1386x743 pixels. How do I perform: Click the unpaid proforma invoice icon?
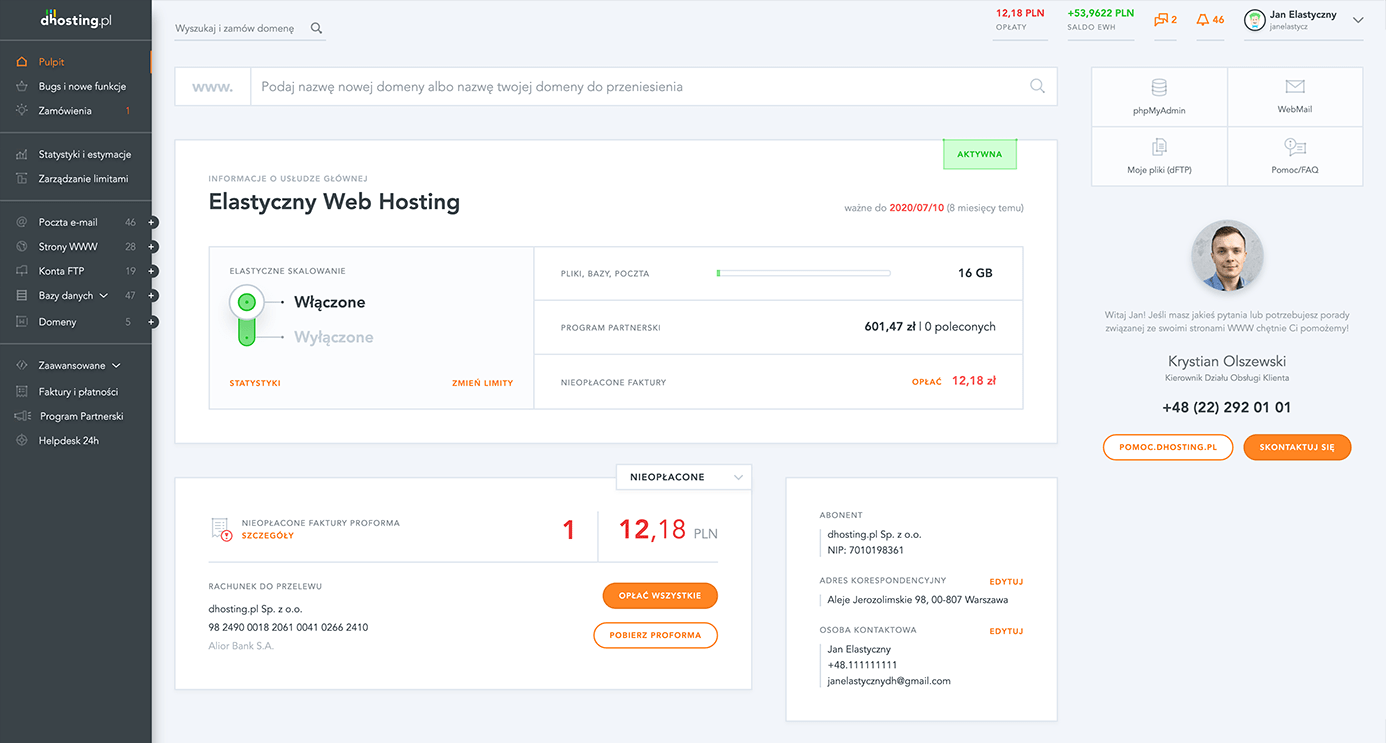tap(221, 529)
